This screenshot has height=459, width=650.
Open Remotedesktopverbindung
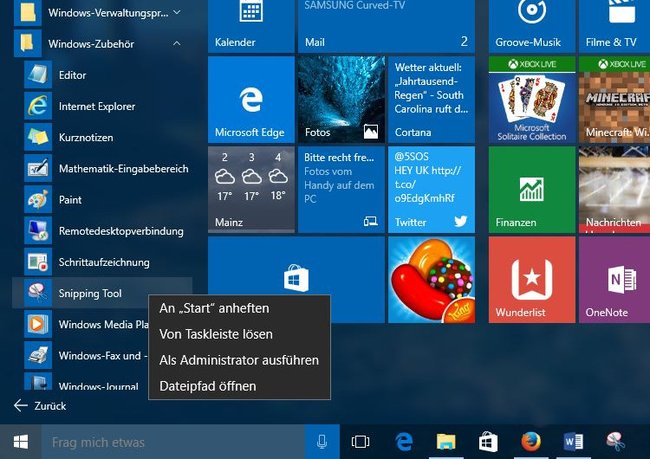[x=102, y=231]
